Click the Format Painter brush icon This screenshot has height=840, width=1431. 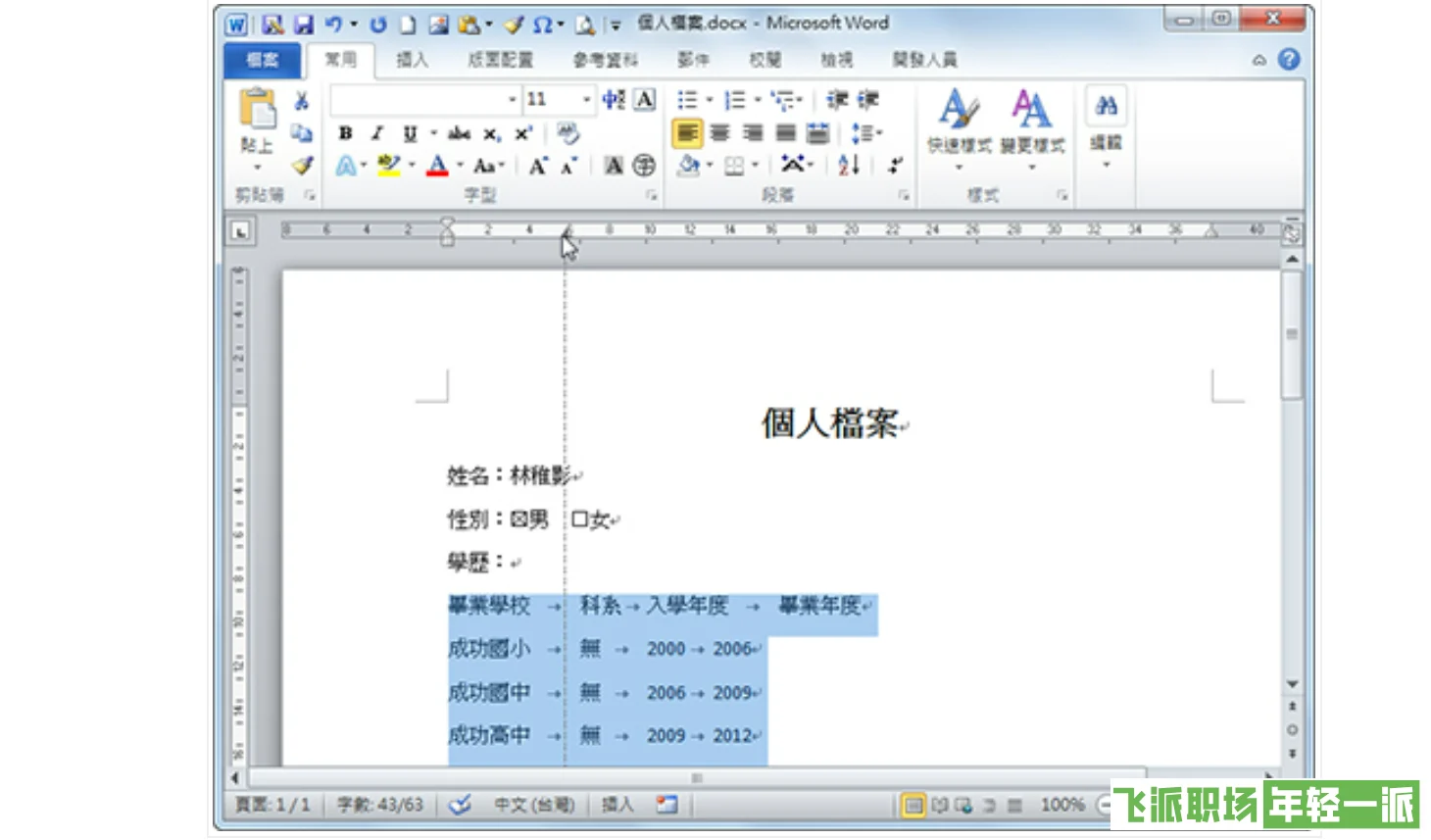(302, 165)
